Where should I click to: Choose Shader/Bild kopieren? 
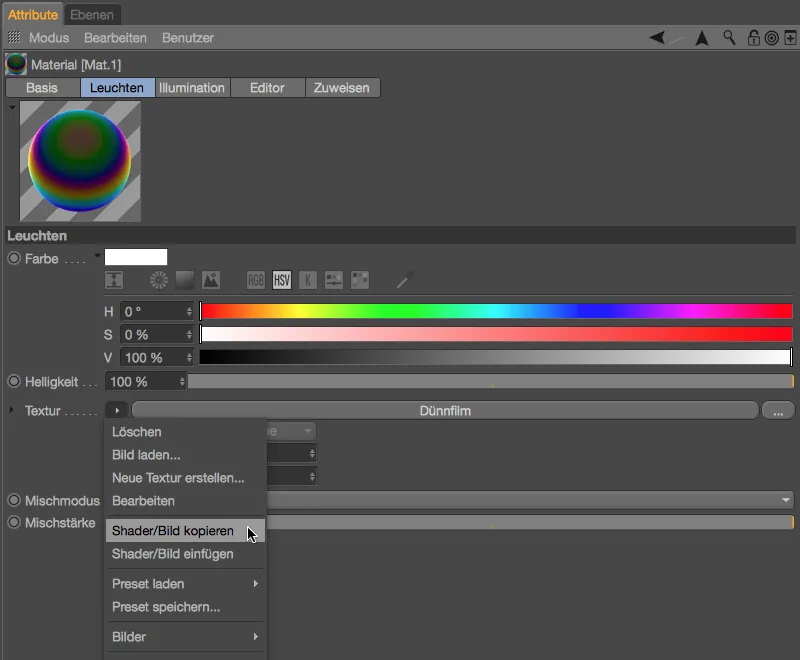pos(185,530)
